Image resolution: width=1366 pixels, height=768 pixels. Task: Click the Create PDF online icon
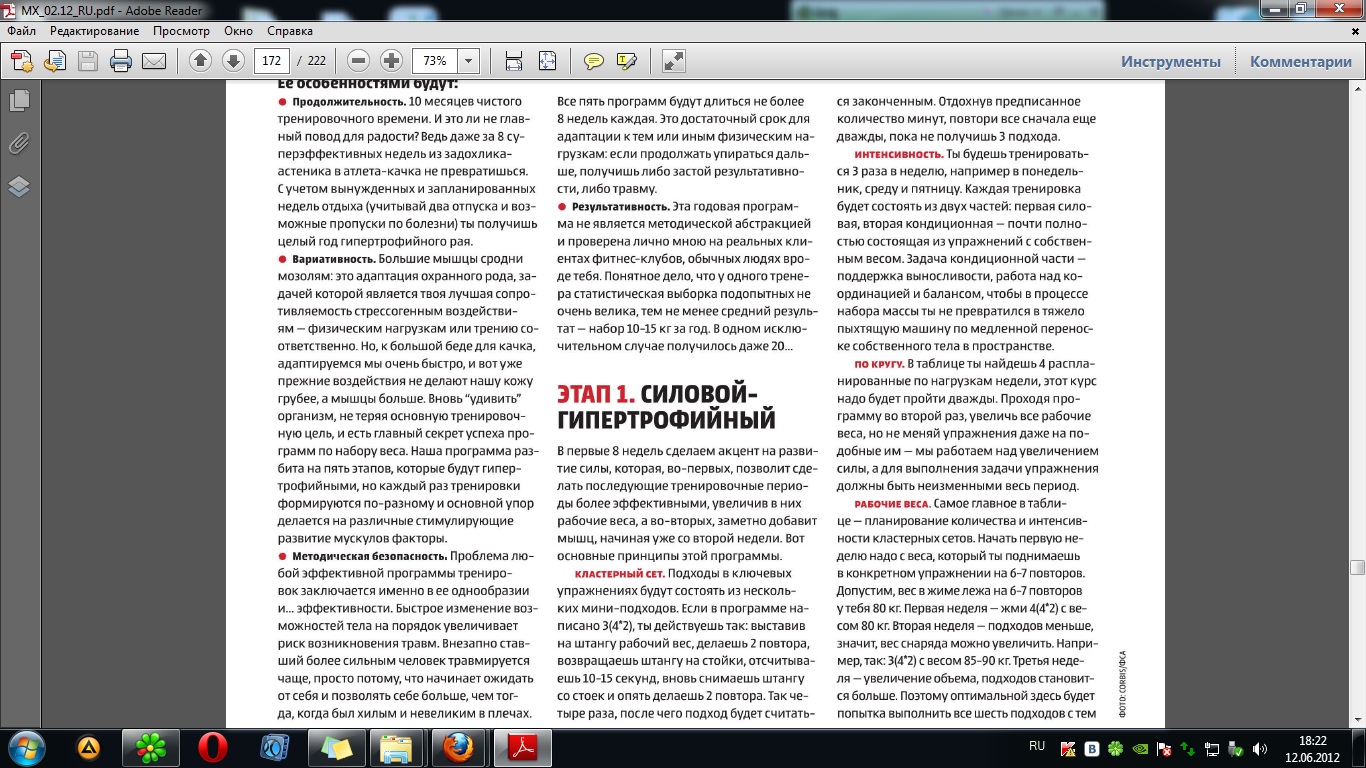click(x=22, y=61)
